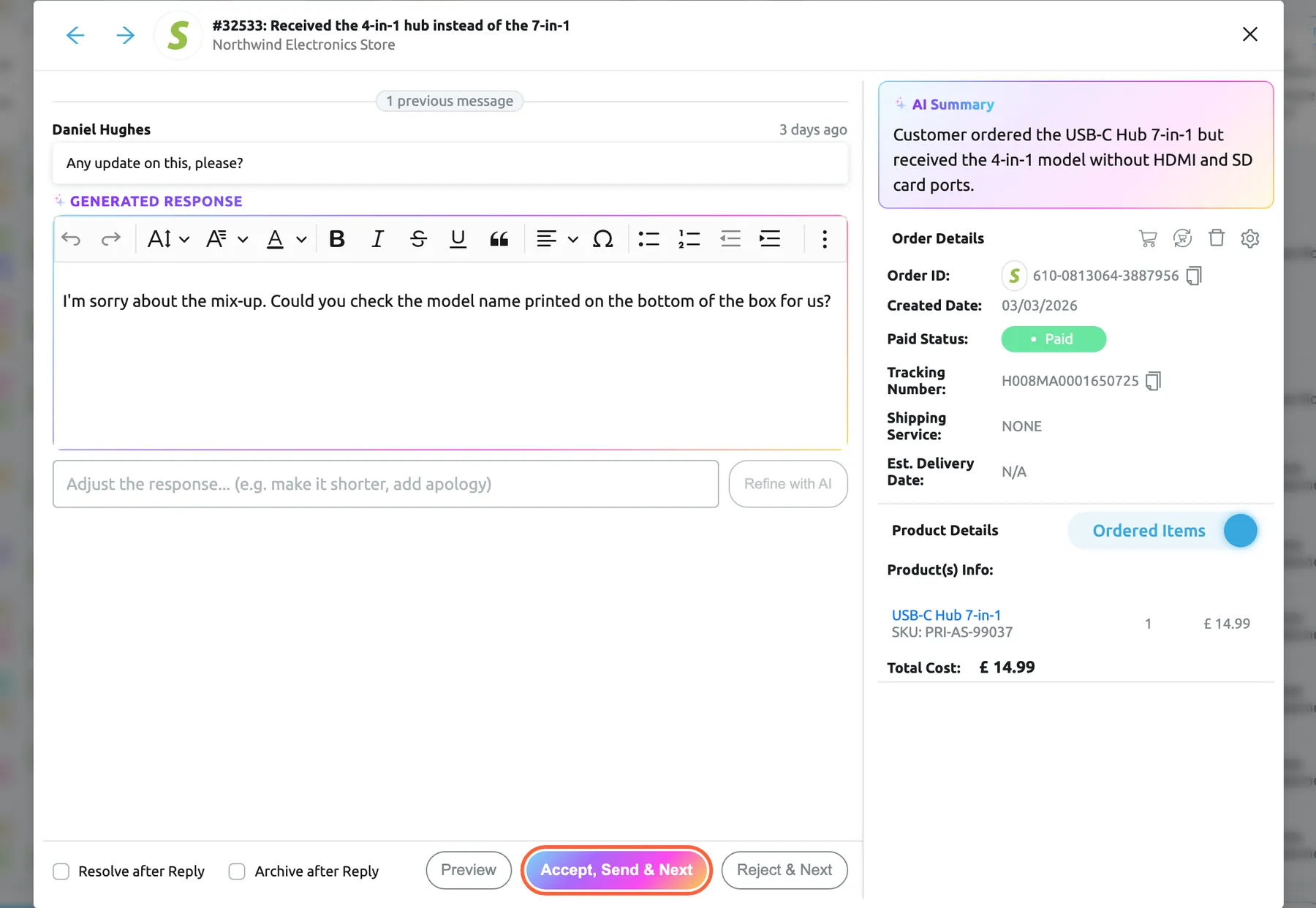Check Archive after Reply
This screenshot has width=1316, height=908.
point(237,871)
